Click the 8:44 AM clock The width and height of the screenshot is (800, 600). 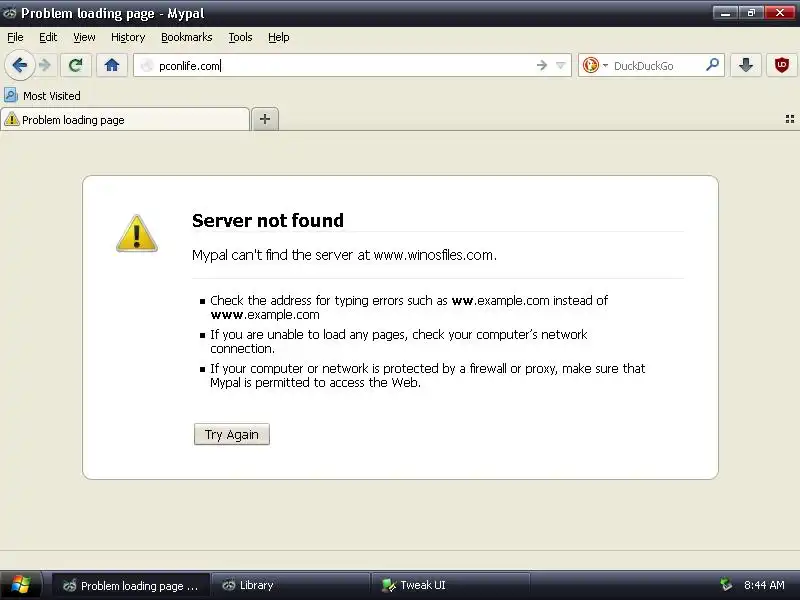pyautogui.click(x=764, y=585)
